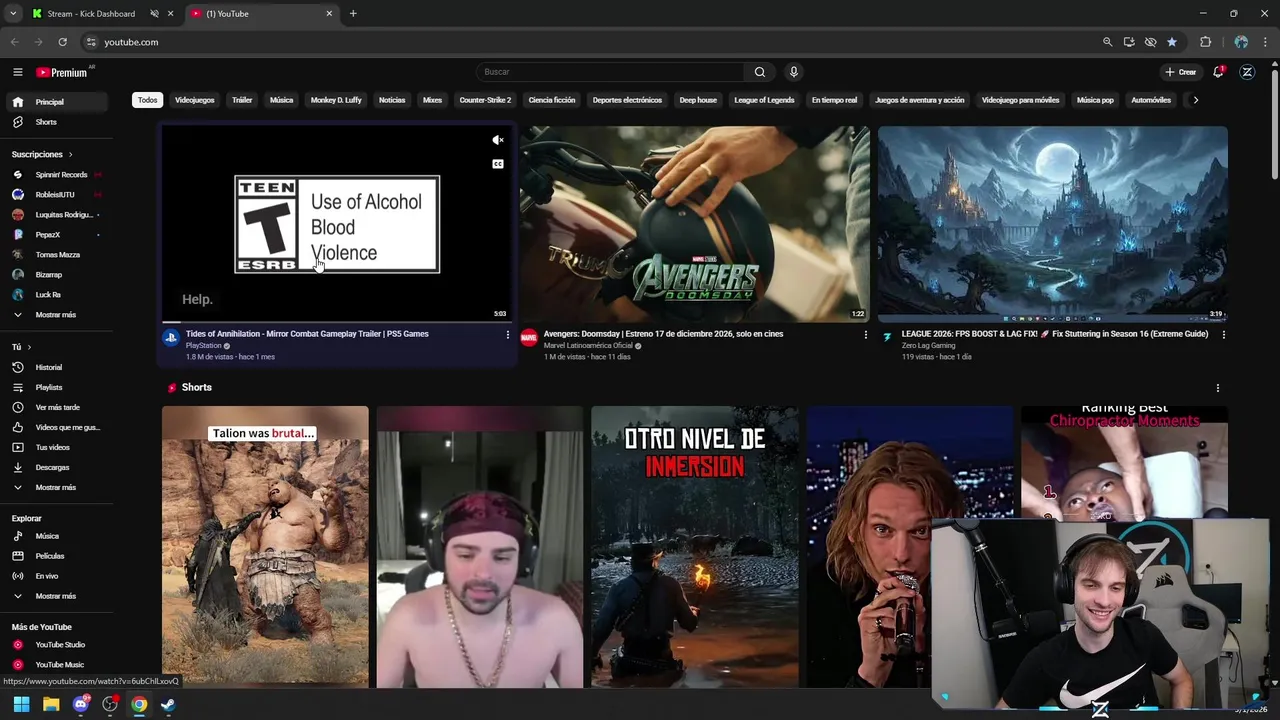
Task: Open the Zero Lag Gaming channel link
Action: pyautogui.click(x=929, y=346)
